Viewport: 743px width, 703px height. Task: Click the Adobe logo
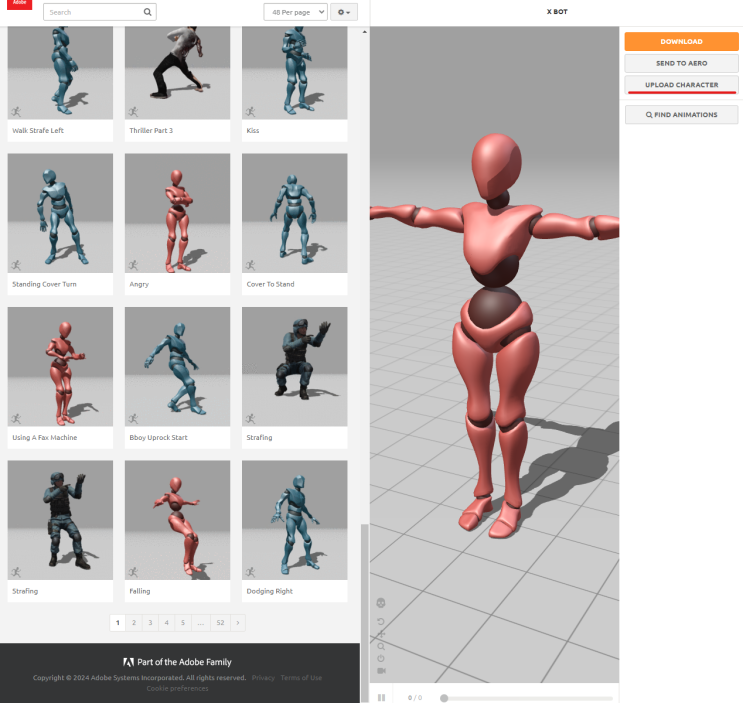tap(19, 4)
